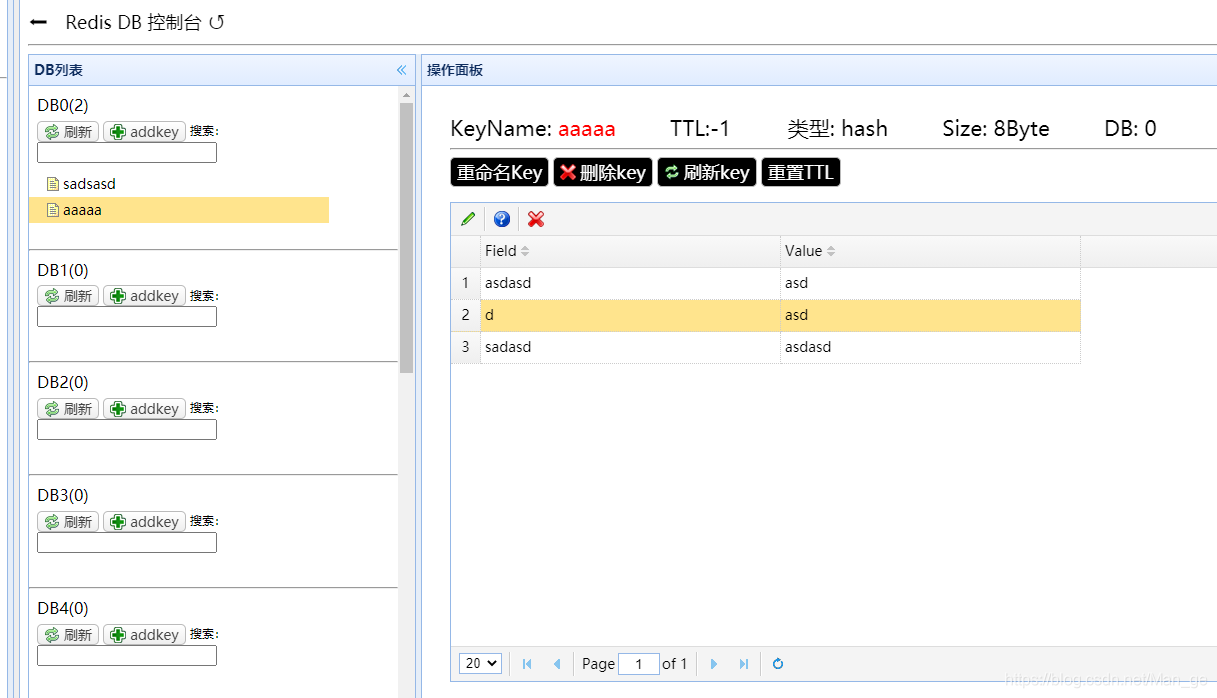Screen dimensions: 1217x698
Task: Click the DB1(0) heading
Action: click(63, 270)
